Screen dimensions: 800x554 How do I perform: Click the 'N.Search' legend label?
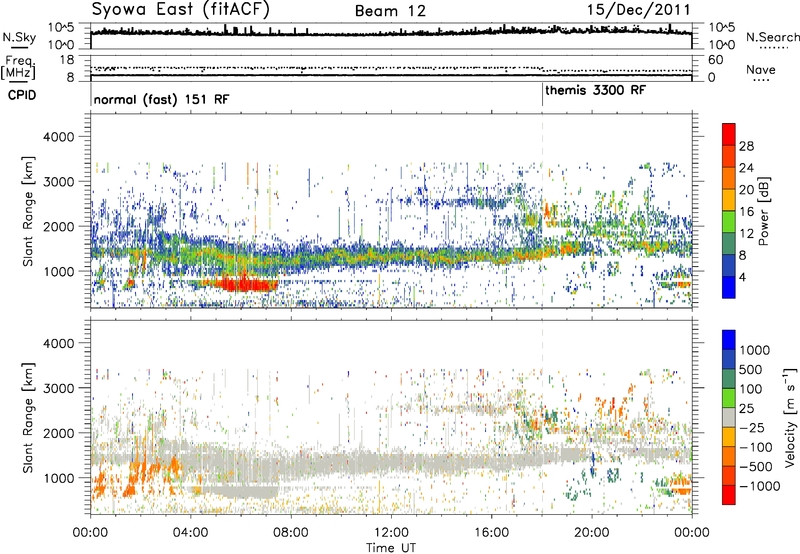772,37
